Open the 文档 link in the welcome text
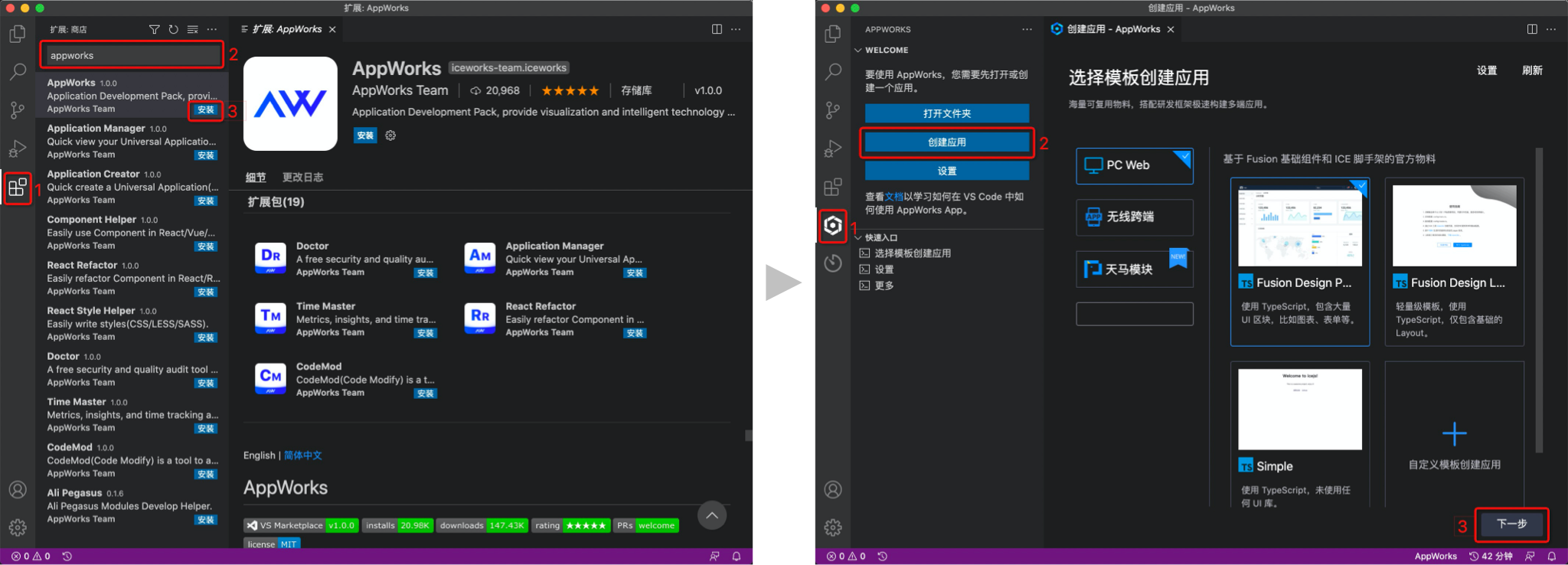1568x565 pixels. pos(894,197)
